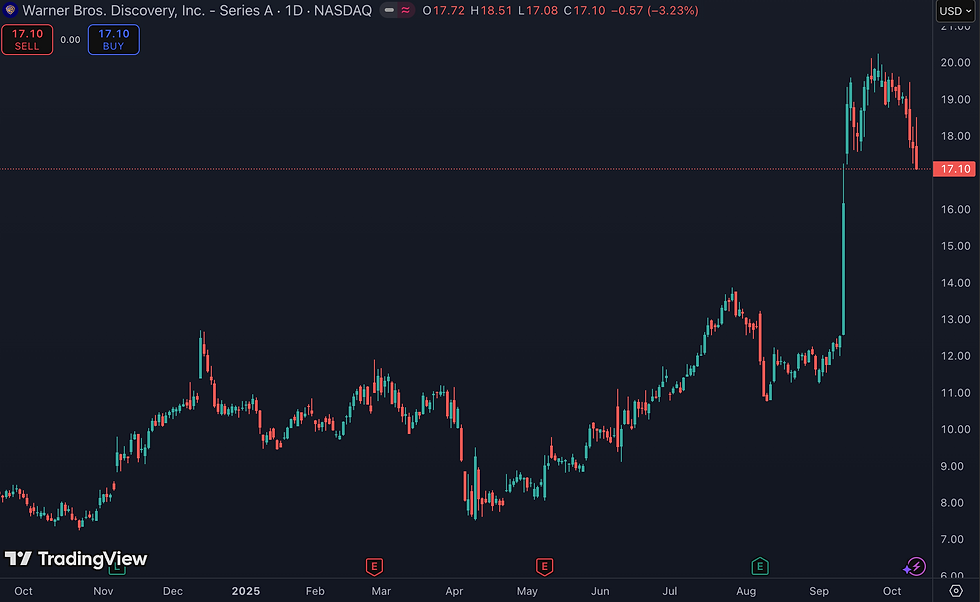Screen dimensions: 980x602
Task: Click the bold 2025 time axis label
Action: pos(246,591)
